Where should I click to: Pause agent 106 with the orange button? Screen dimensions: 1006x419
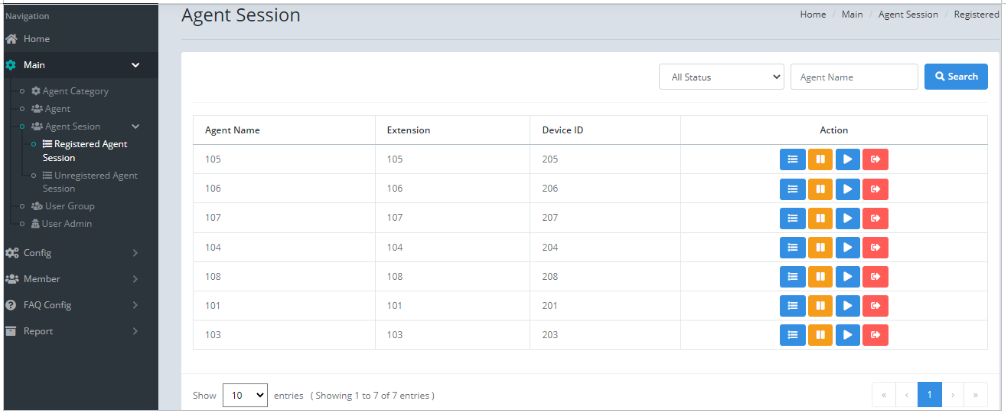point(820,188)
